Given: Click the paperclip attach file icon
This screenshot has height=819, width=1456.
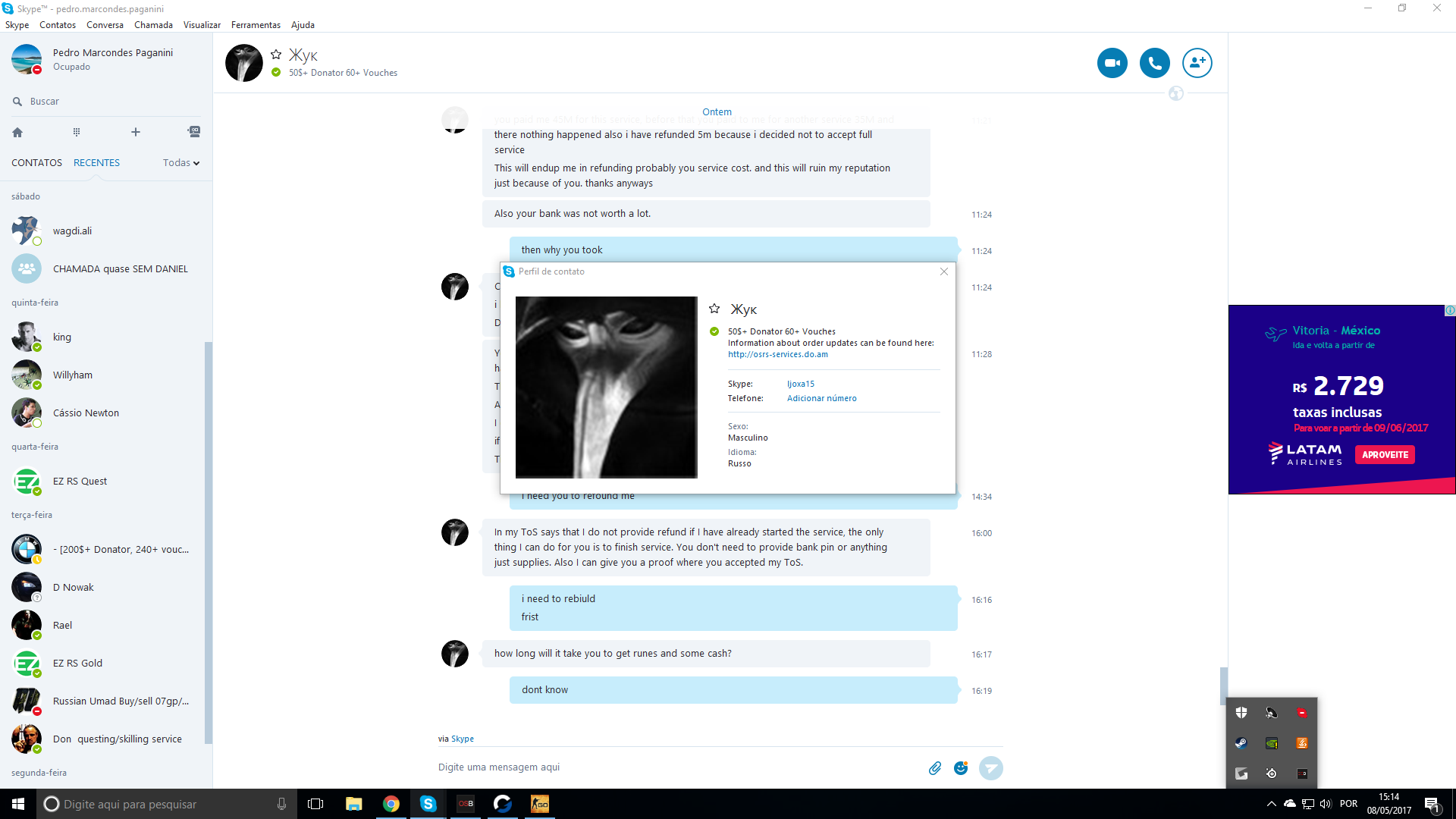Looking at the screenshot, I should pos(935,768).
